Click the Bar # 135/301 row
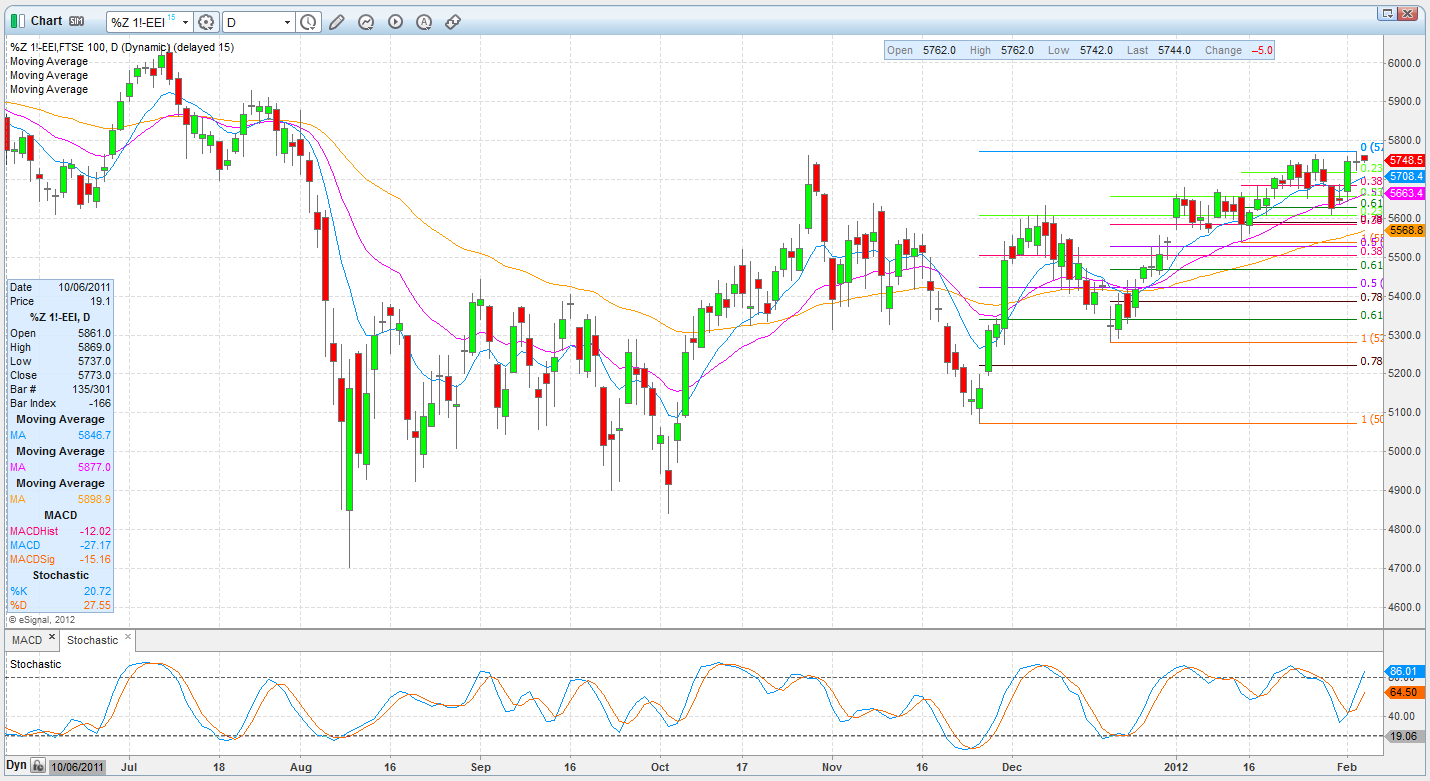 tap(60, 389)
